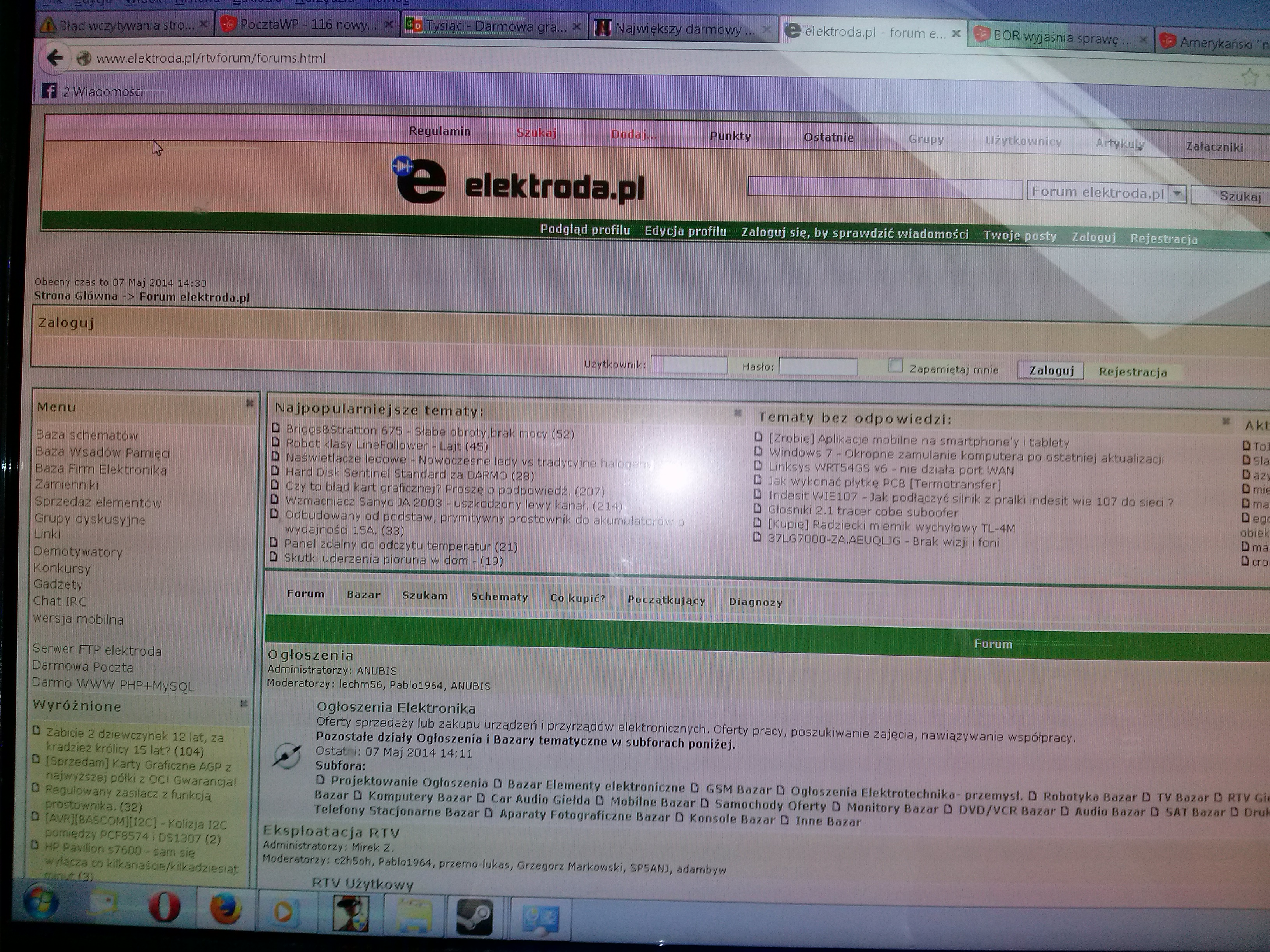Open the Windows Start menu
This screenshot has width=1270, height=952.
click(x=41, y=903)
